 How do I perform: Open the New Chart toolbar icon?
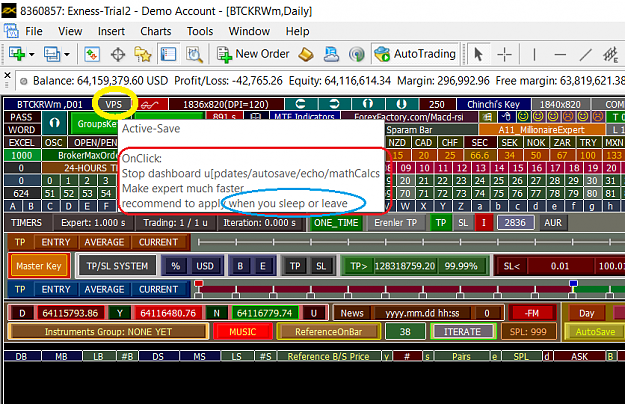(x=17, y=54)
